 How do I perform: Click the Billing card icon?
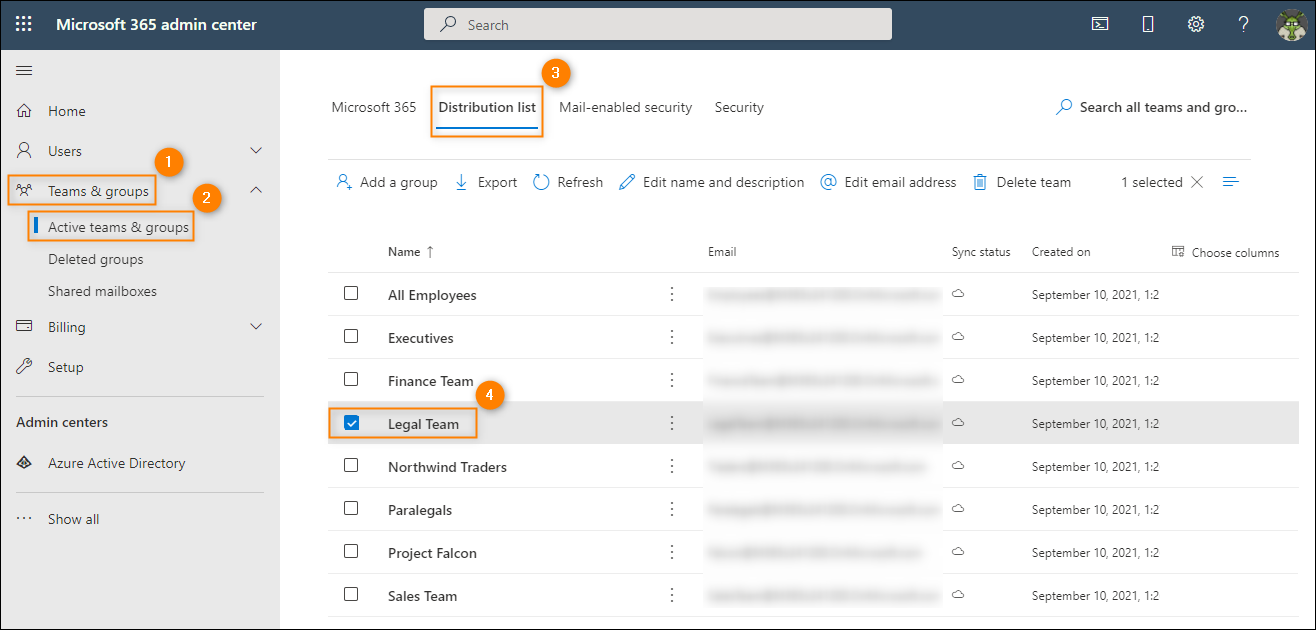pyautogui.click(x=25, y=327)
